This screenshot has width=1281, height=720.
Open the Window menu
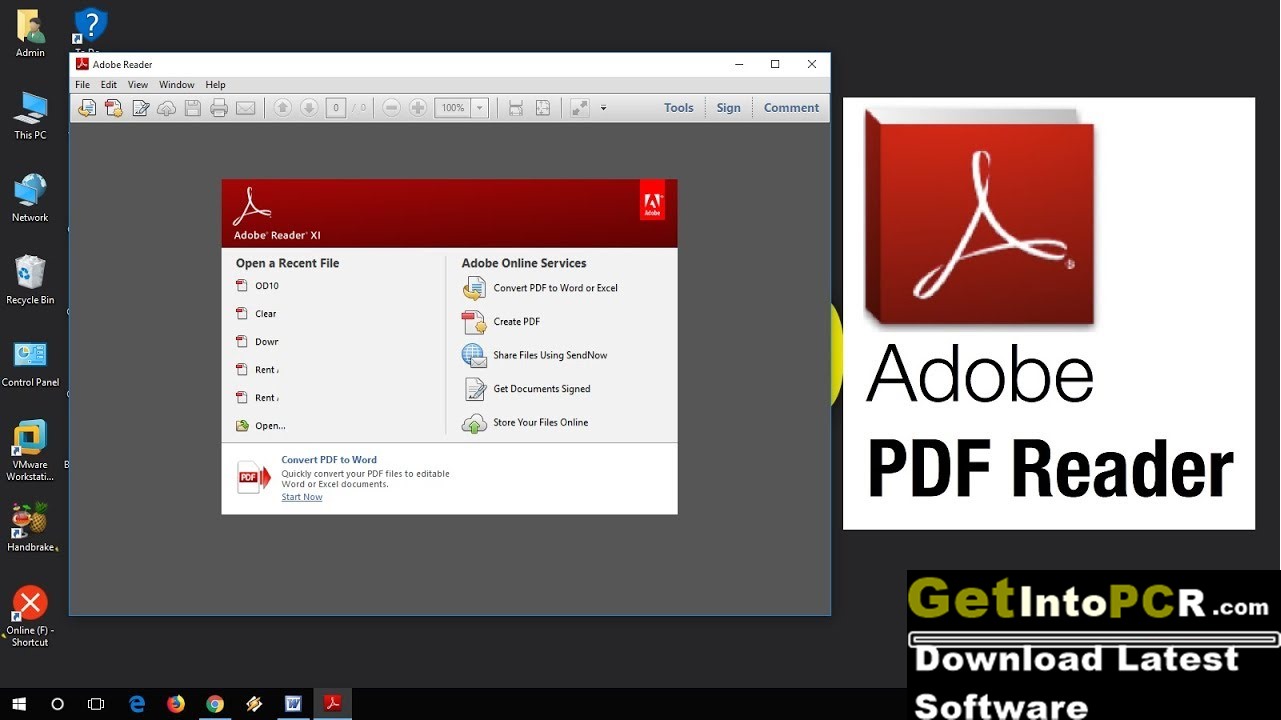coord(177,85)
